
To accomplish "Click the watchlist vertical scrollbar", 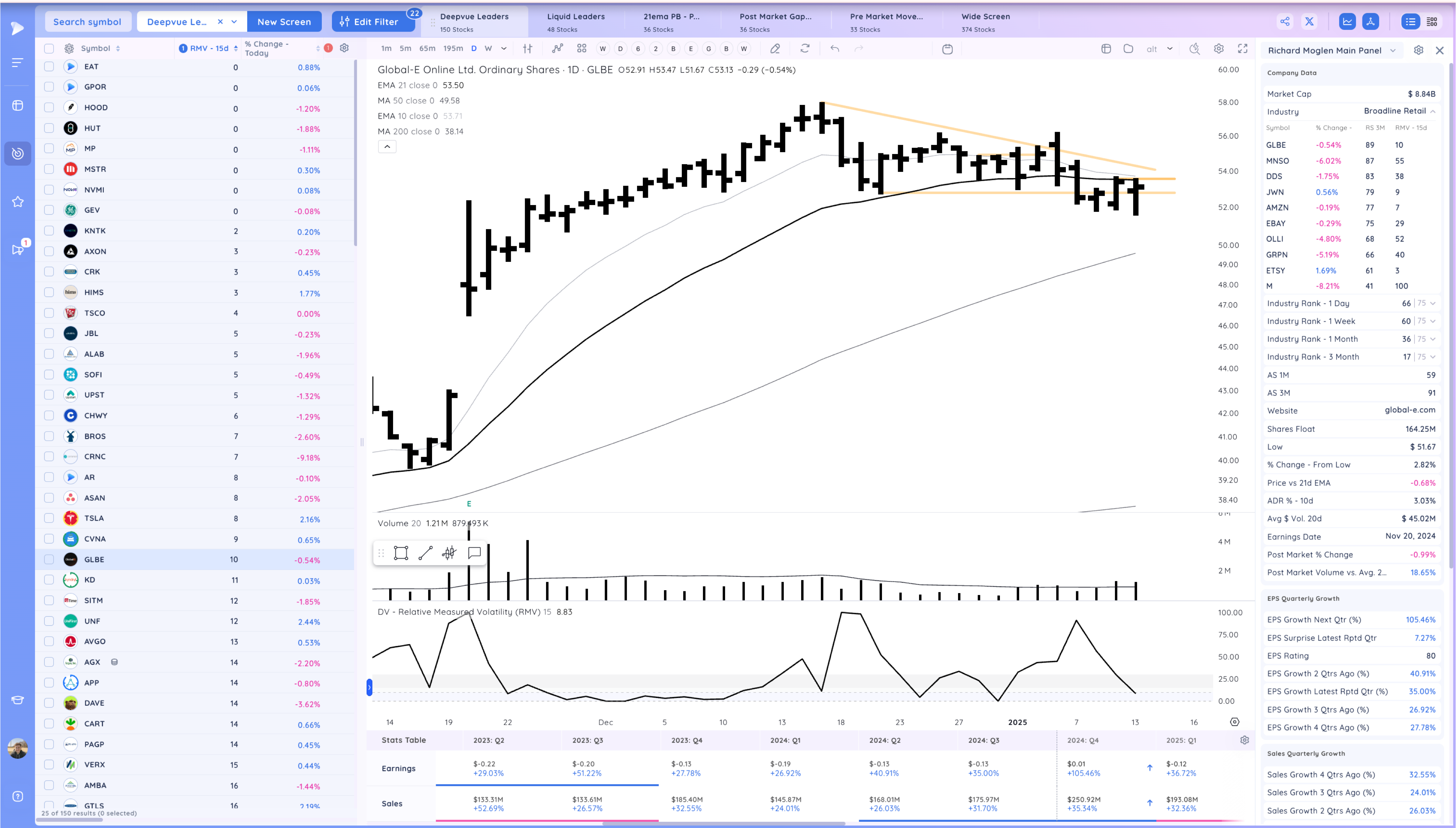I will click(356, 154).
